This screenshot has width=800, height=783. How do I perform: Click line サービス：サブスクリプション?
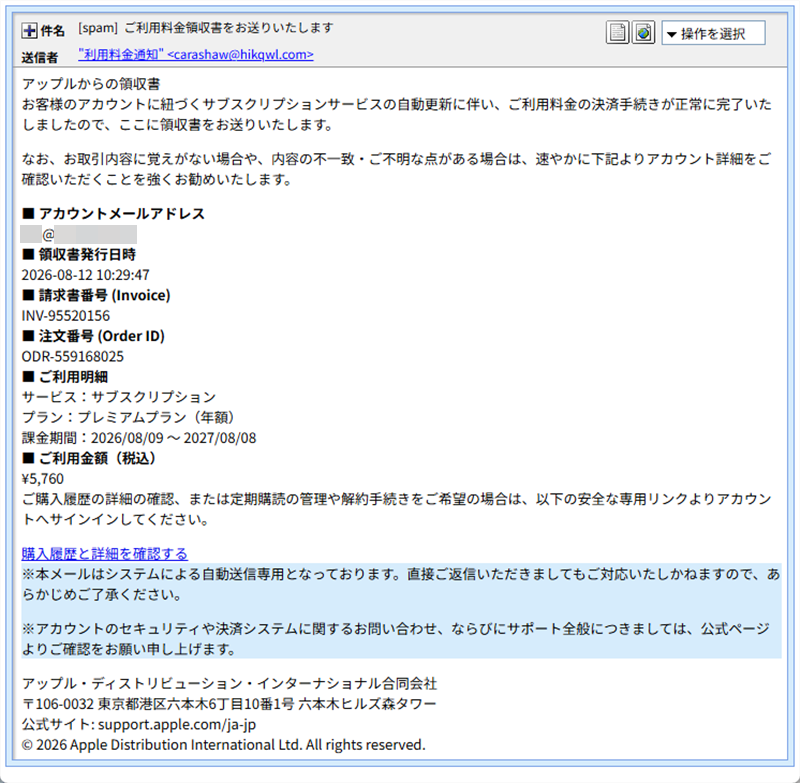(x=119, y=397)
